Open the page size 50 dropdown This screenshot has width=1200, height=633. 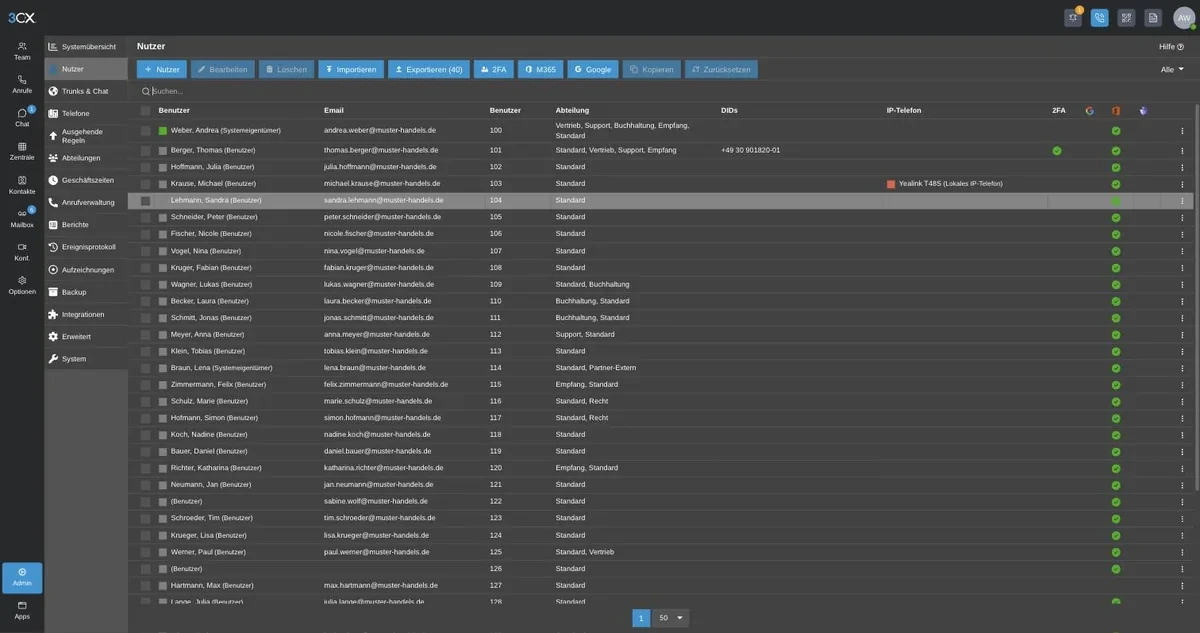(x=671, y=618)
